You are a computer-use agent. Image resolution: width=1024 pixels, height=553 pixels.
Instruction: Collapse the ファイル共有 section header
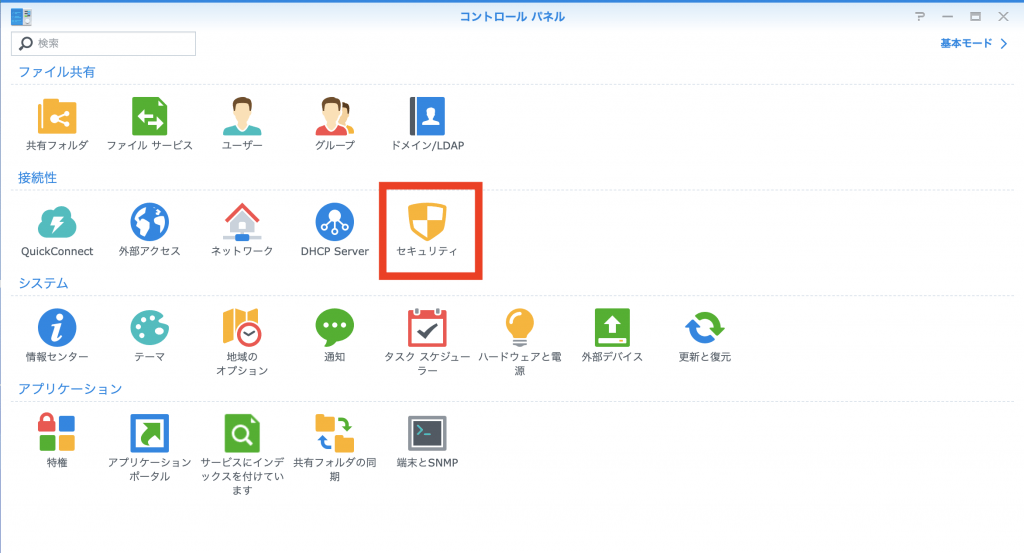pyautogui.click(x=57, y=72)
